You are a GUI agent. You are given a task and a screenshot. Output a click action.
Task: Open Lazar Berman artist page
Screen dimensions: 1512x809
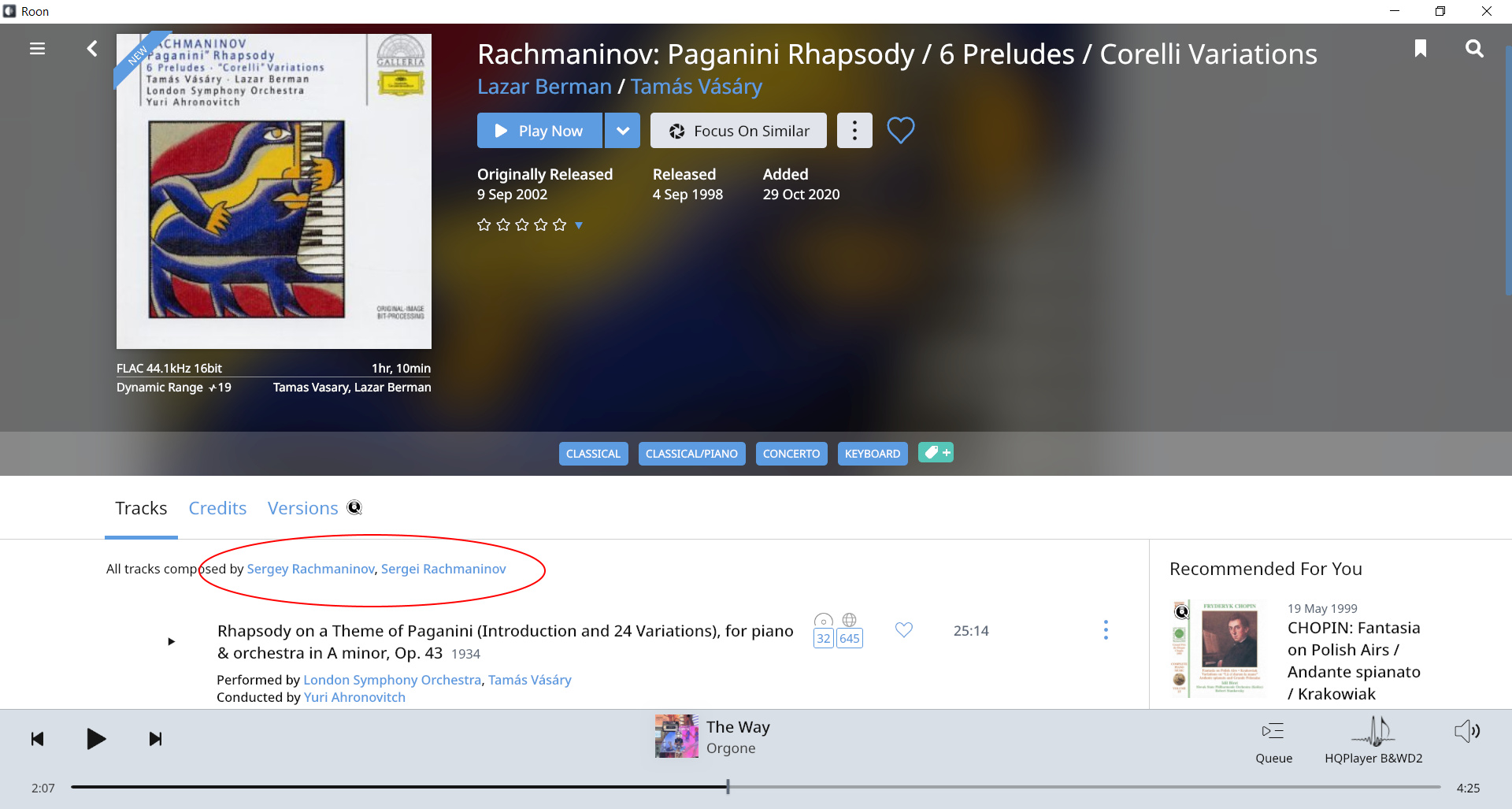pyautogui.click(x=544, y=87)
